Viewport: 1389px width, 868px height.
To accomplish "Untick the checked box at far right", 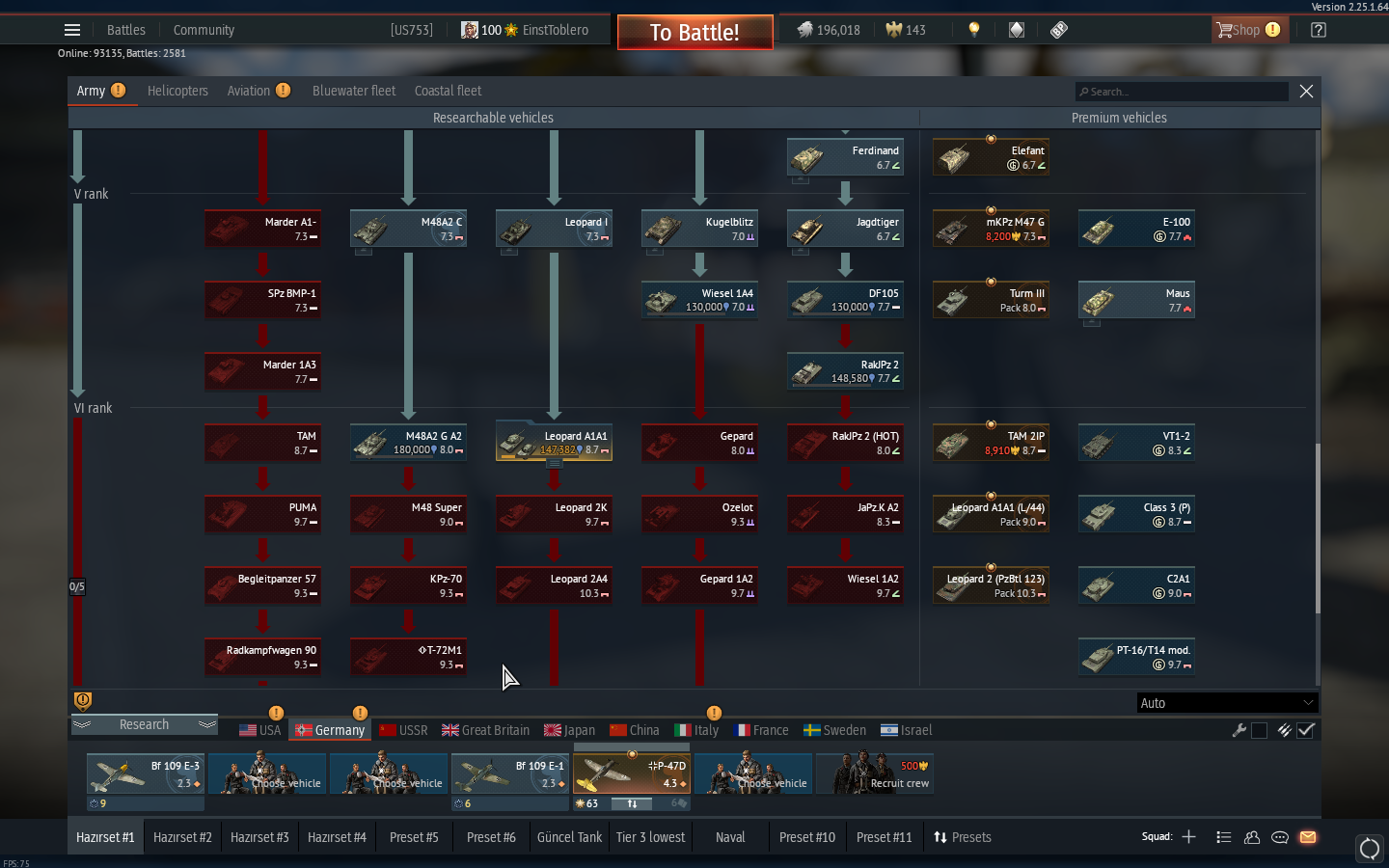I will click(1306, 730).
